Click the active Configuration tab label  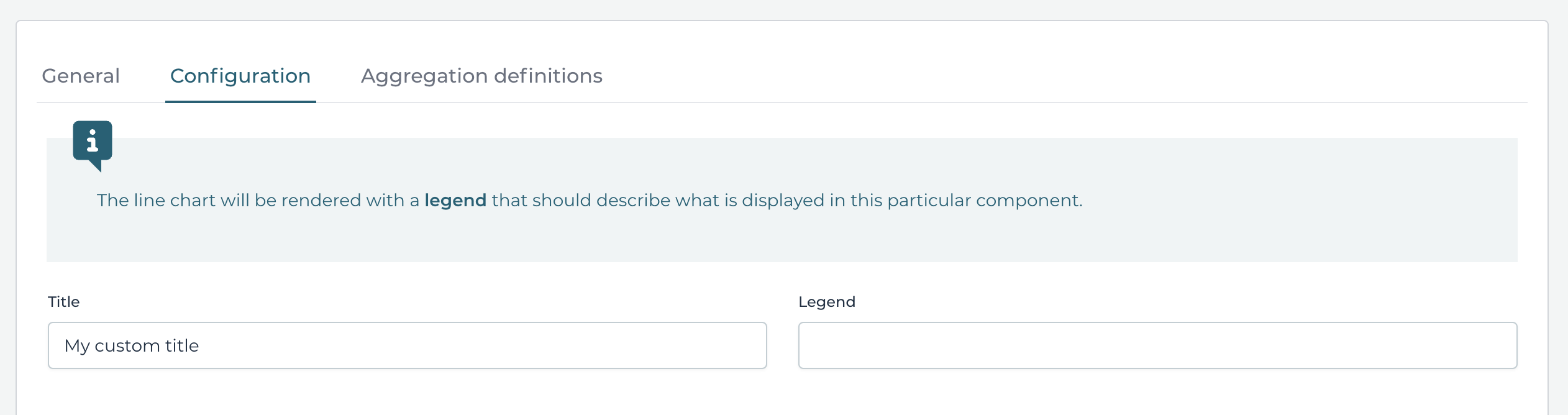[240, 76]
